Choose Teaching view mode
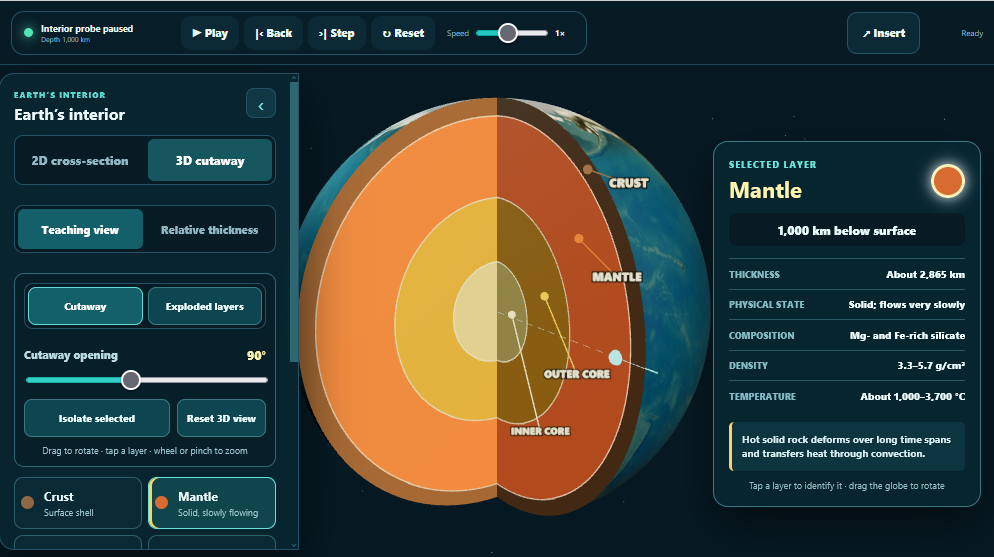Viewport: 994px width, 557px height. point(80,230)
